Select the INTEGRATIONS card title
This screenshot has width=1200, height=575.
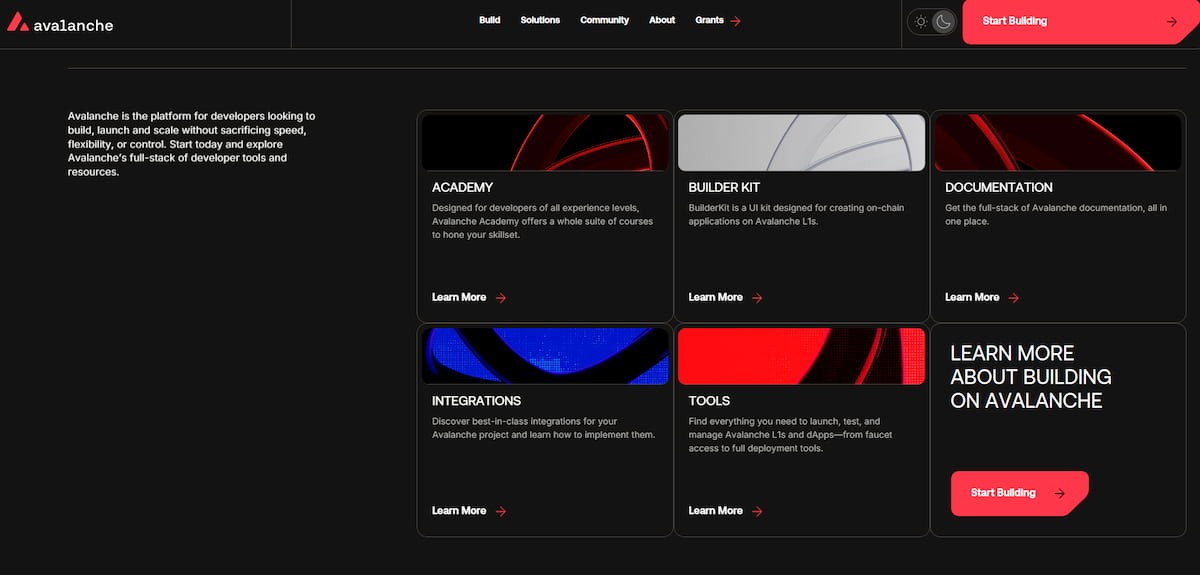click(x=476, y=401)
